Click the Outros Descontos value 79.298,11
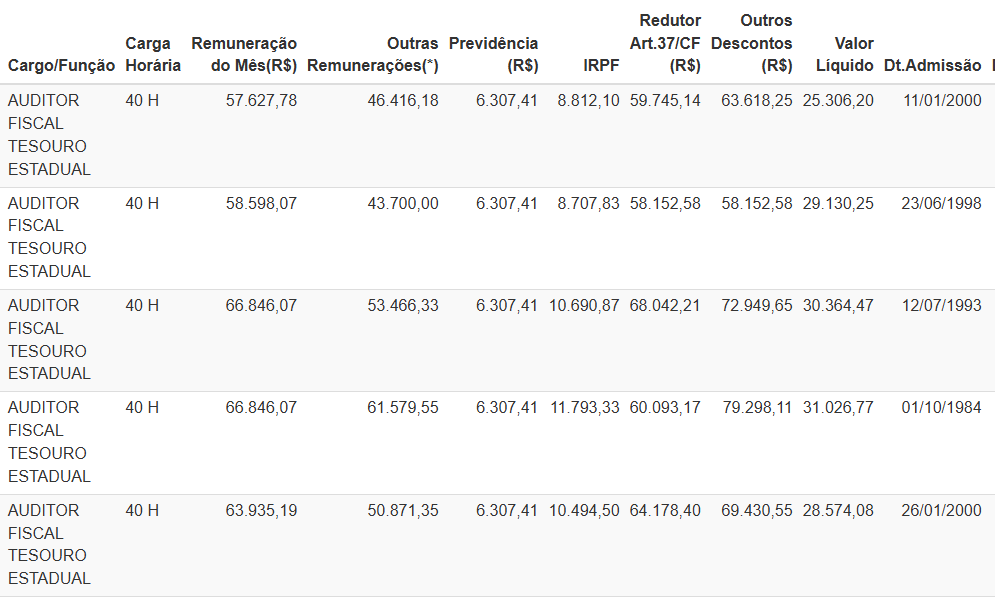The width and height of the screenshot is (995, 599). pyautogui.click(x=757, y=408)
